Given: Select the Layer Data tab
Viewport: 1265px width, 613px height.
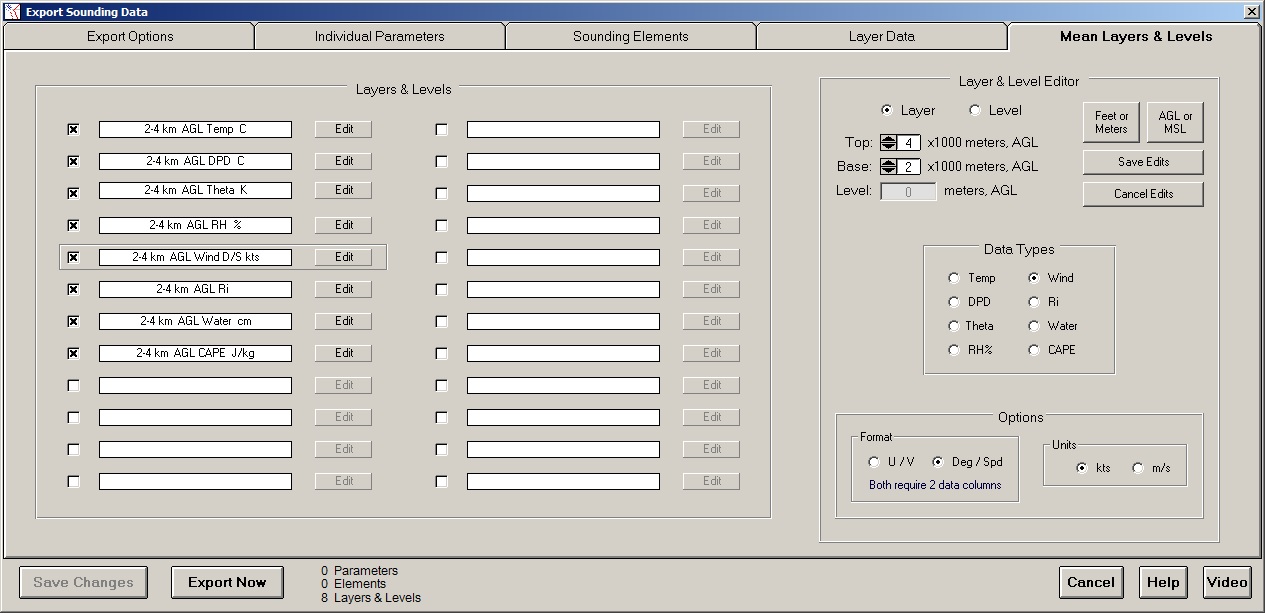Looking at the screenshot, I should pos(881,36).
